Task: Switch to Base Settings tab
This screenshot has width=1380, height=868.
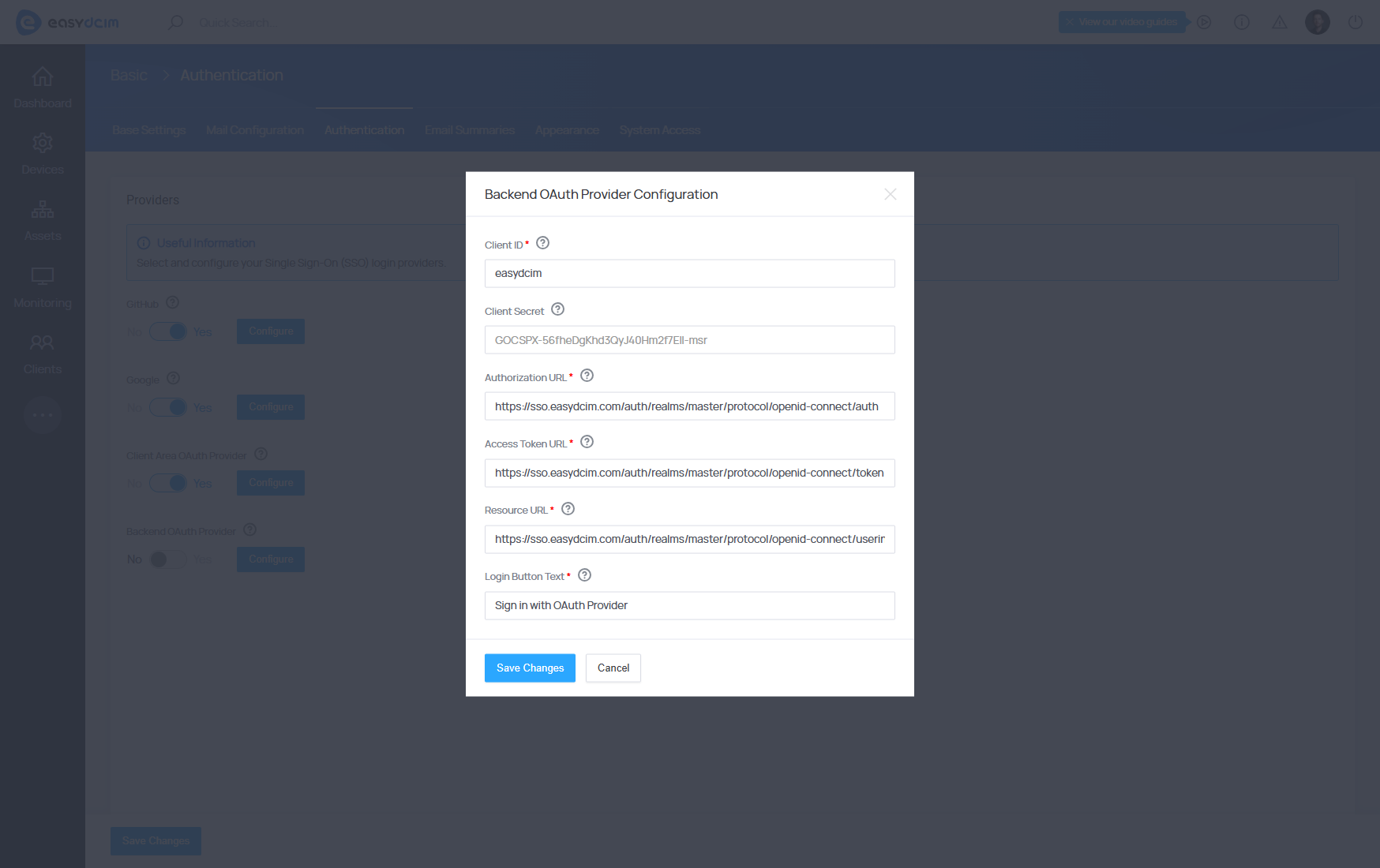Action: [x=149, y=130]
